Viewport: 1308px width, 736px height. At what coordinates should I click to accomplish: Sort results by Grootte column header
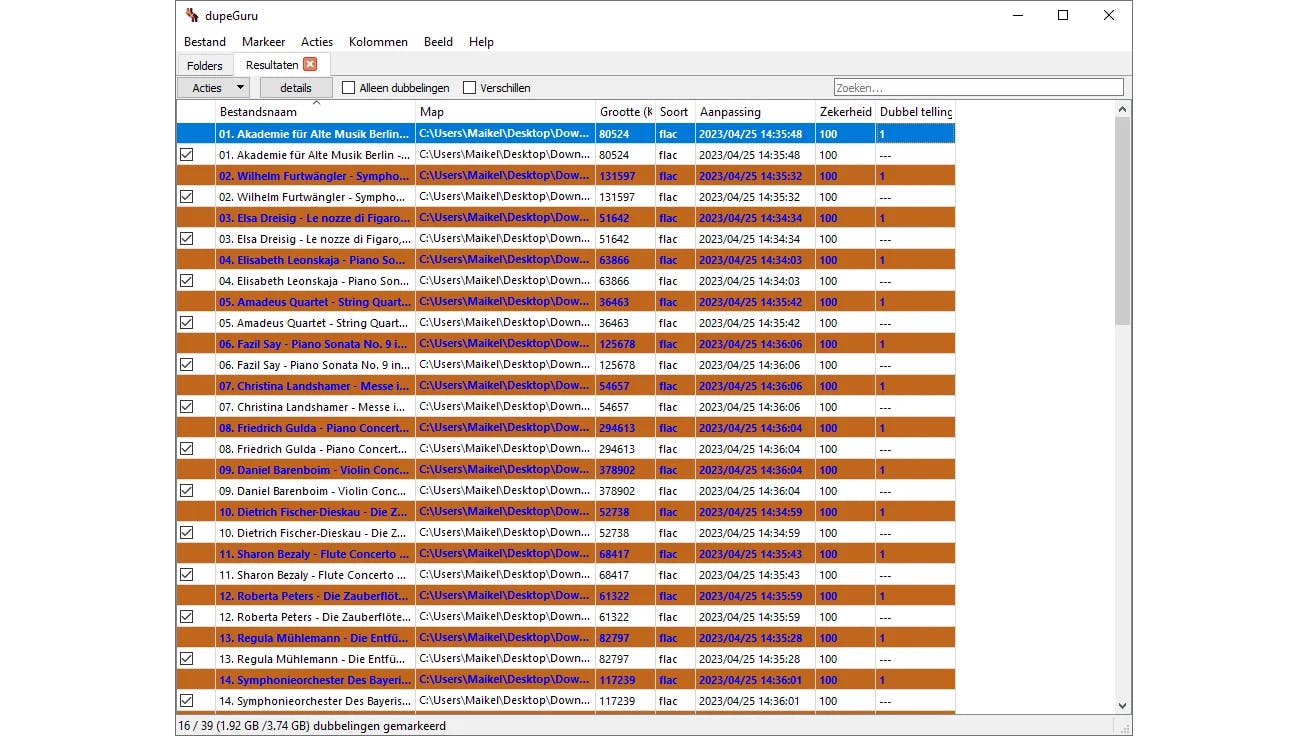coord(625,112)
